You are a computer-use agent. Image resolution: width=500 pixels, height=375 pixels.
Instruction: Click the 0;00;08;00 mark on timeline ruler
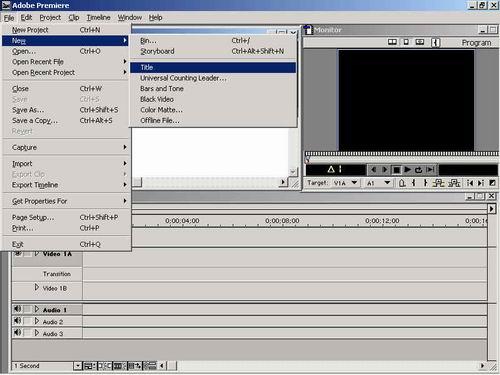point(282,221)
